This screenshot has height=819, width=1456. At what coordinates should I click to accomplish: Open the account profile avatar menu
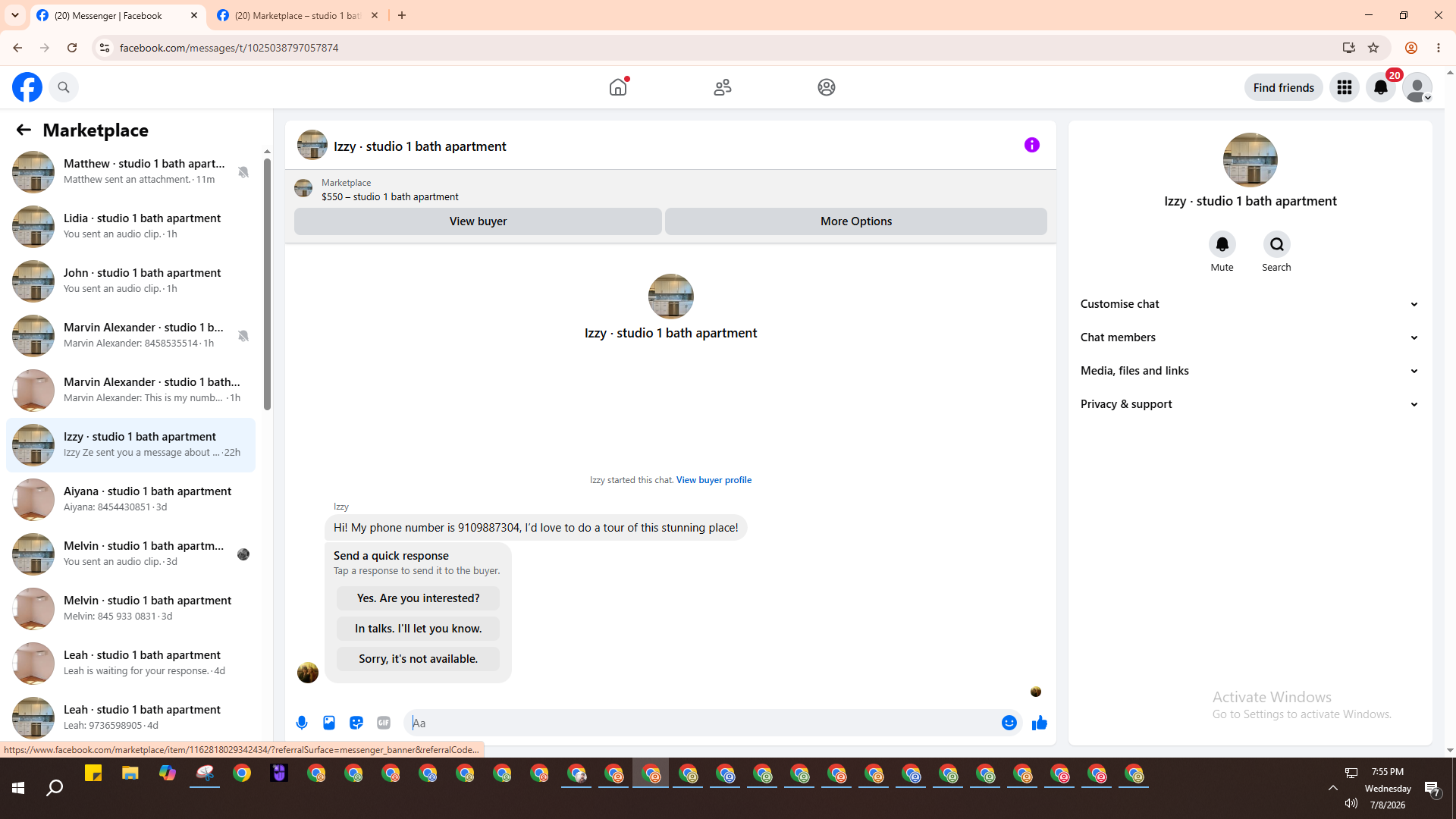1417,87
